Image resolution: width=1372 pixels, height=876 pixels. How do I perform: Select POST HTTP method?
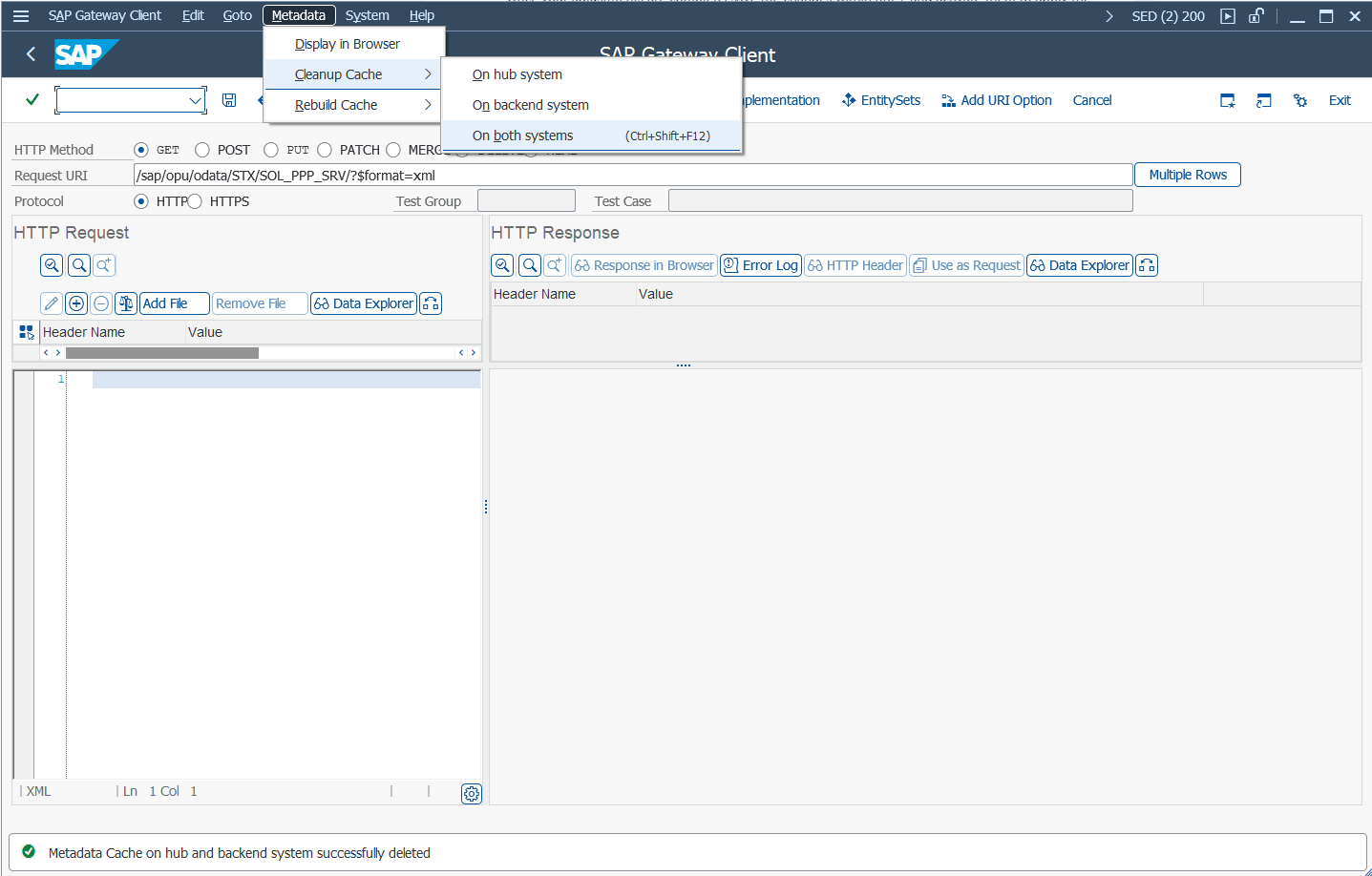[x=201, y=150]
